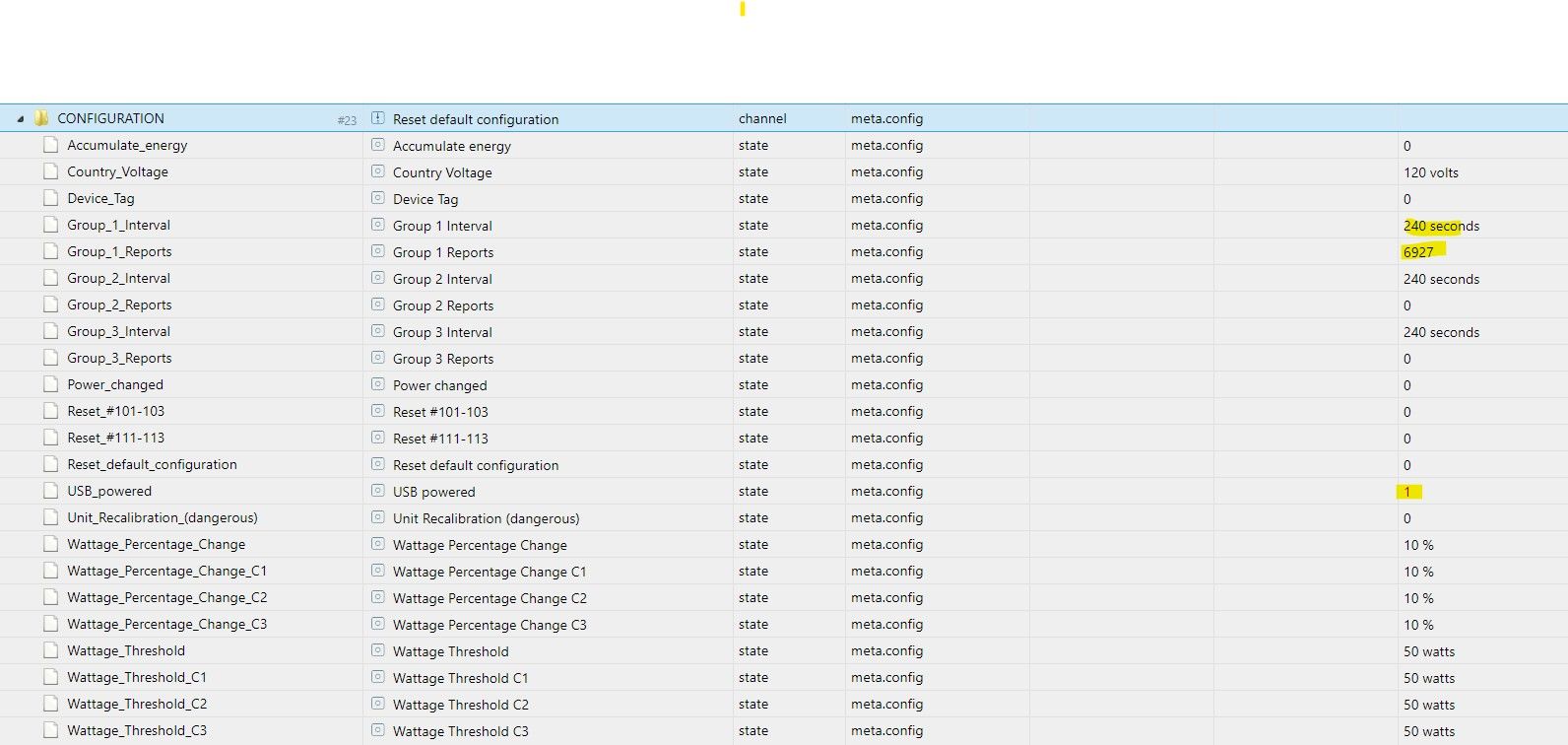This screenshot has width=1568, height=745.
Task: Click the Group 3 Interval value 240 seconds
Action: (x=1441, y=332)
